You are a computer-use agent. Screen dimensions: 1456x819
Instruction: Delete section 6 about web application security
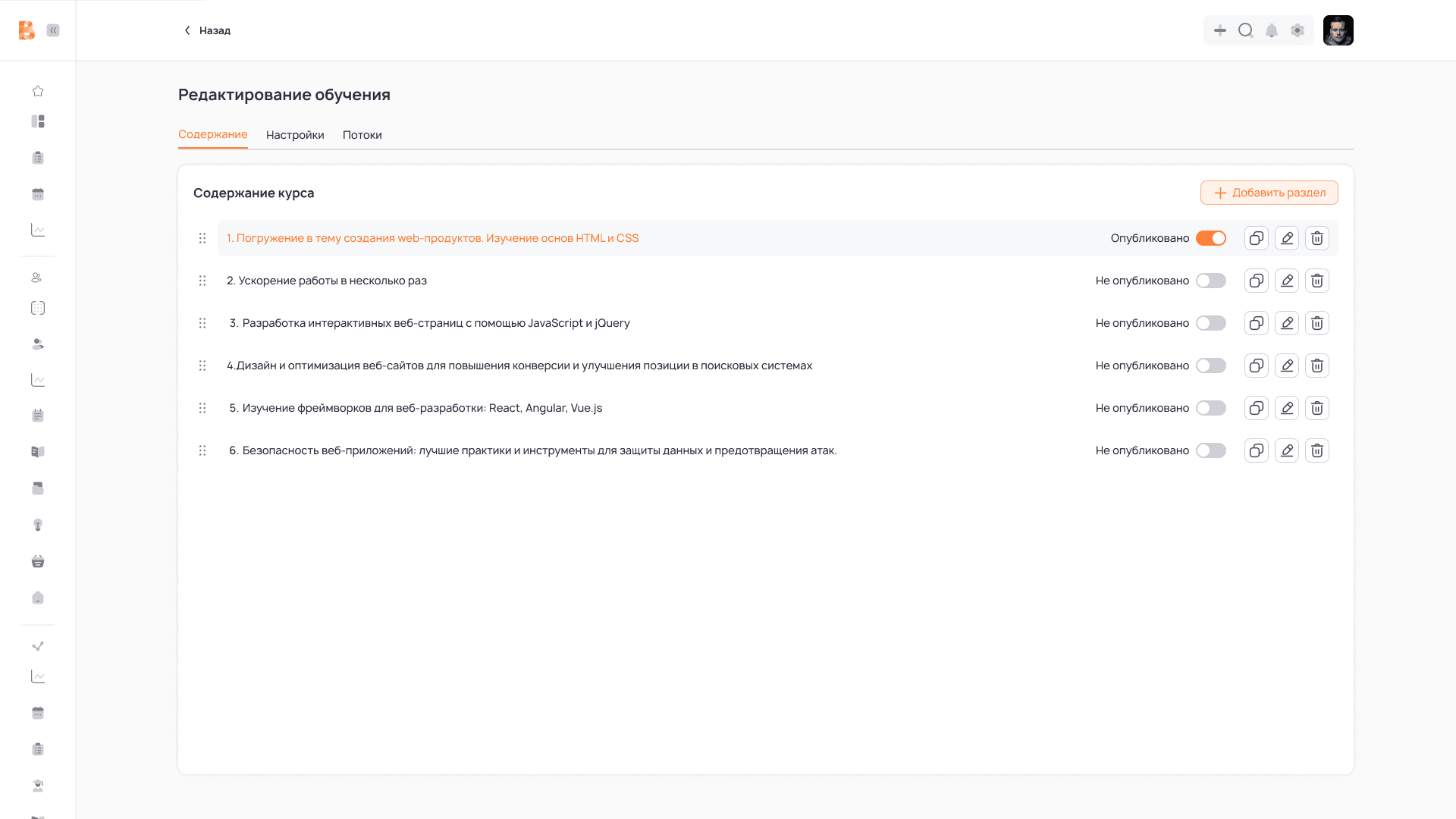pos(1317,450)
